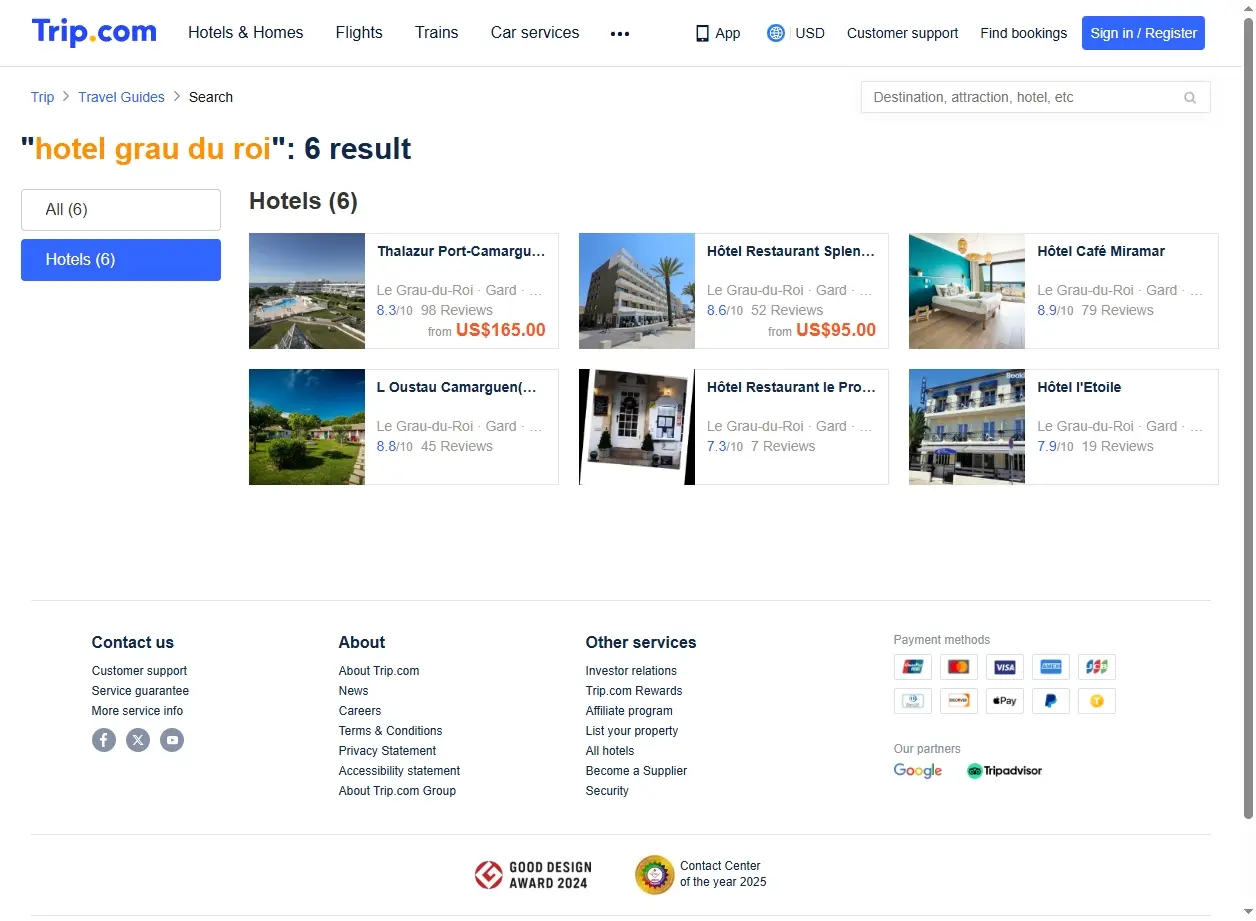Open the Investor relations footer link
The width and height of the screenshot is (1256, 921).
[x=631, y=671]
